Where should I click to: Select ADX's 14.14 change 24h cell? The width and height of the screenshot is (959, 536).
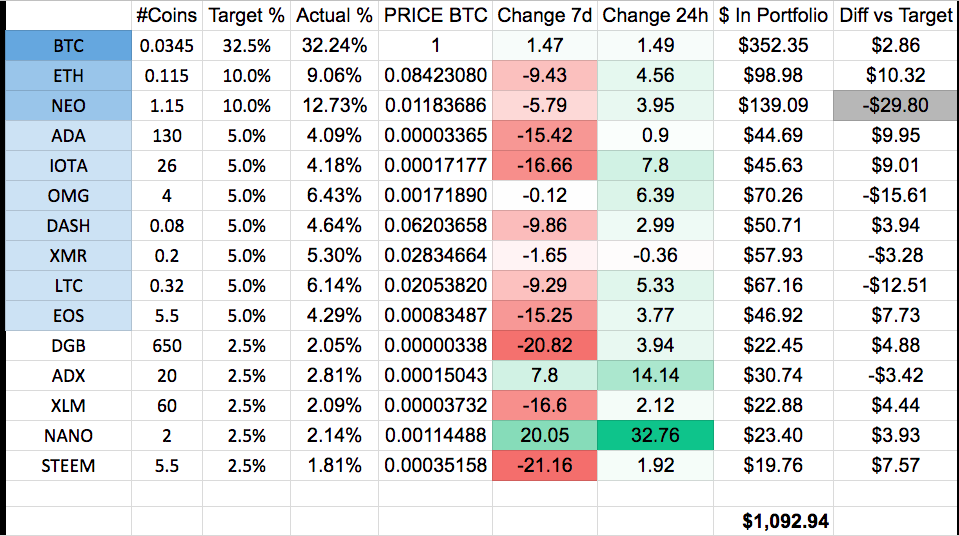[653, 376]
